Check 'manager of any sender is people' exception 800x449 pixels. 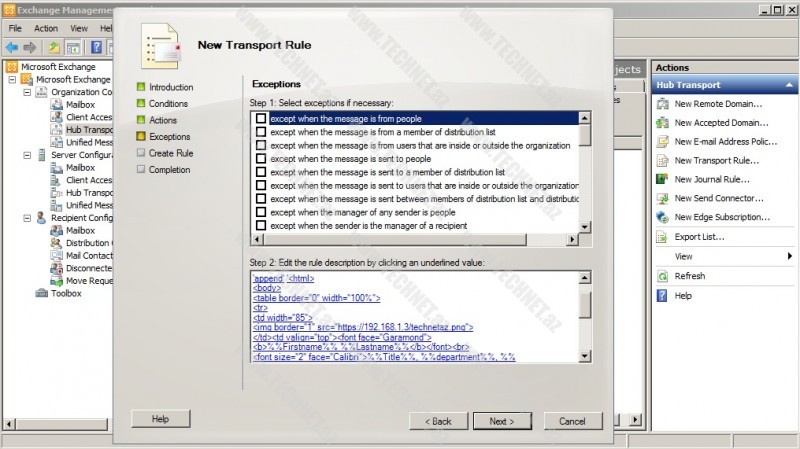pyautogui.click(x=261, y=212)
